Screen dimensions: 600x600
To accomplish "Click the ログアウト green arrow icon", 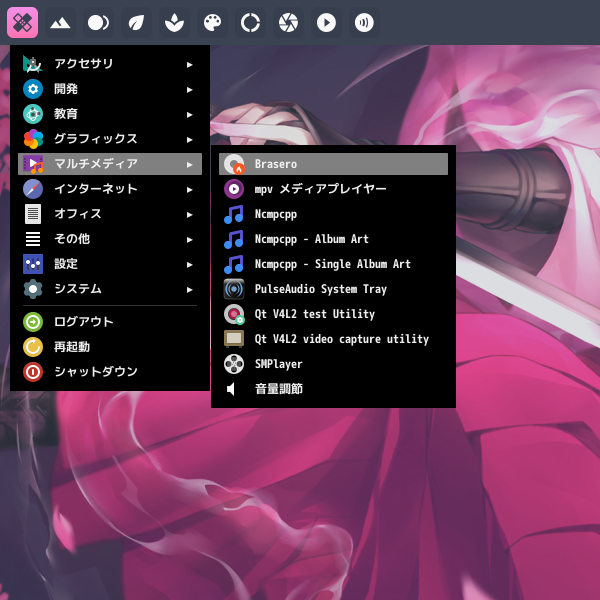I will 33,322.
